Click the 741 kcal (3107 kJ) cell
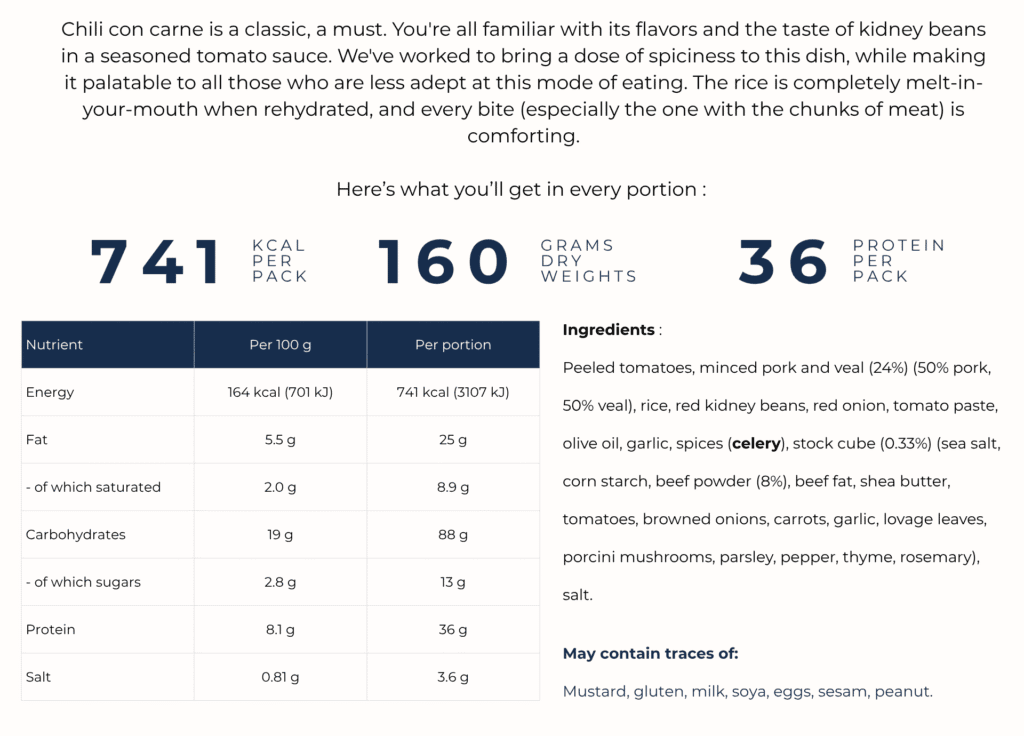Screen dimensions: 1024x736 (453, 392)
